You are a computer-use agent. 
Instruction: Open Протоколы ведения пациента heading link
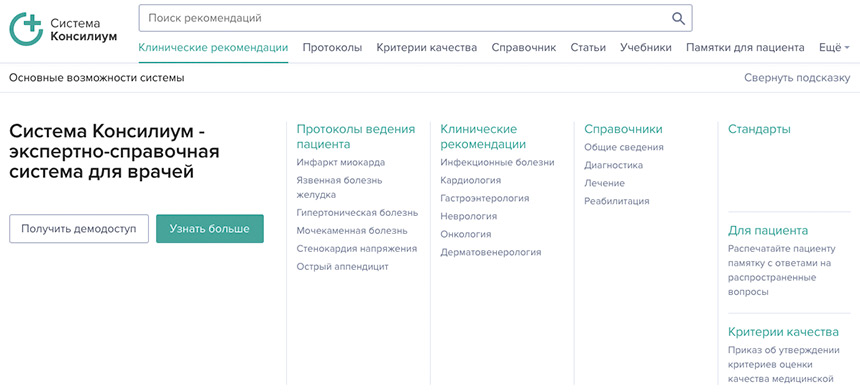(x=356, y=137)
